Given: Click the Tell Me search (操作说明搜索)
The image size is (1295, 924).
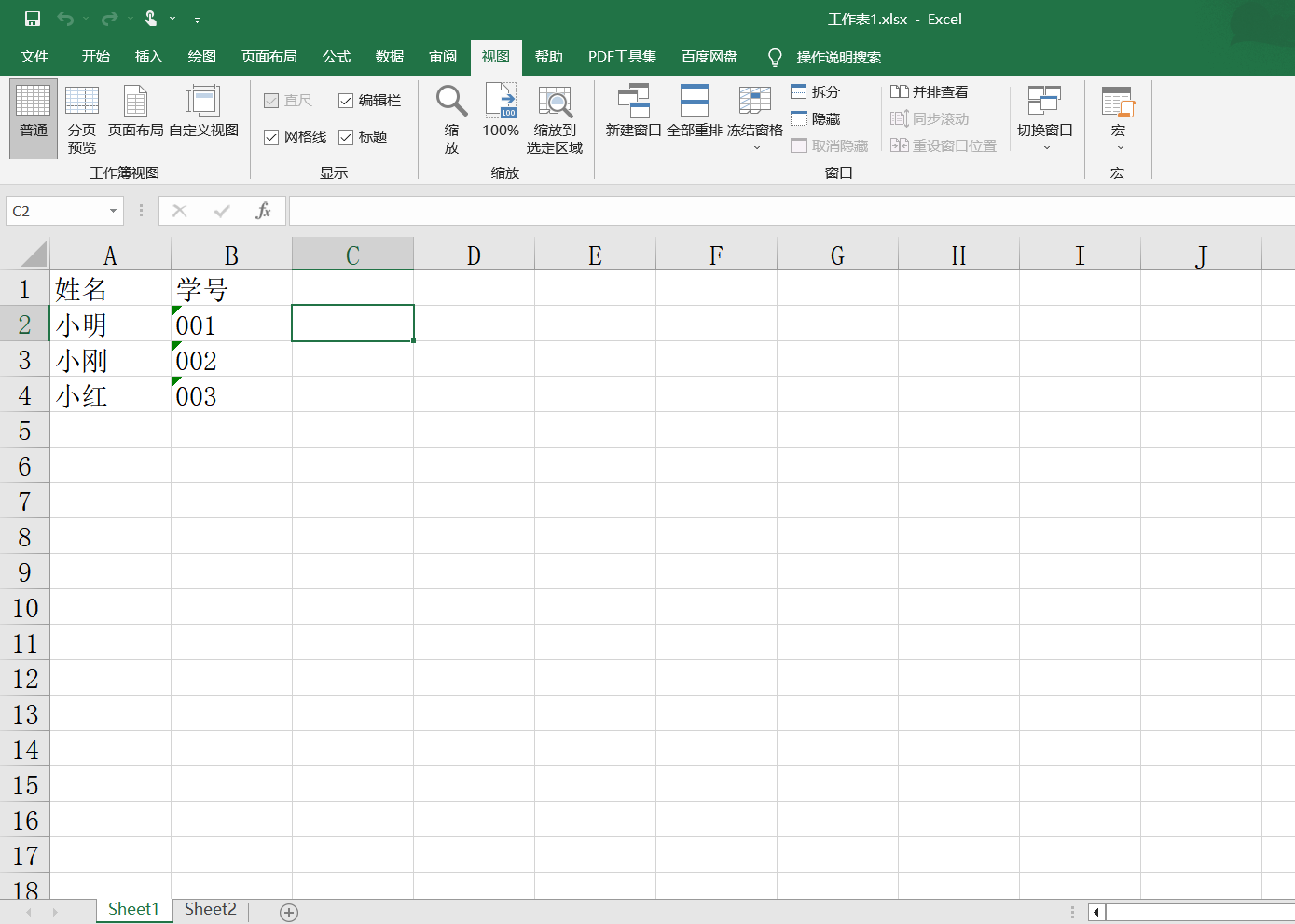Looking at the screenshot, I should 825,58.
